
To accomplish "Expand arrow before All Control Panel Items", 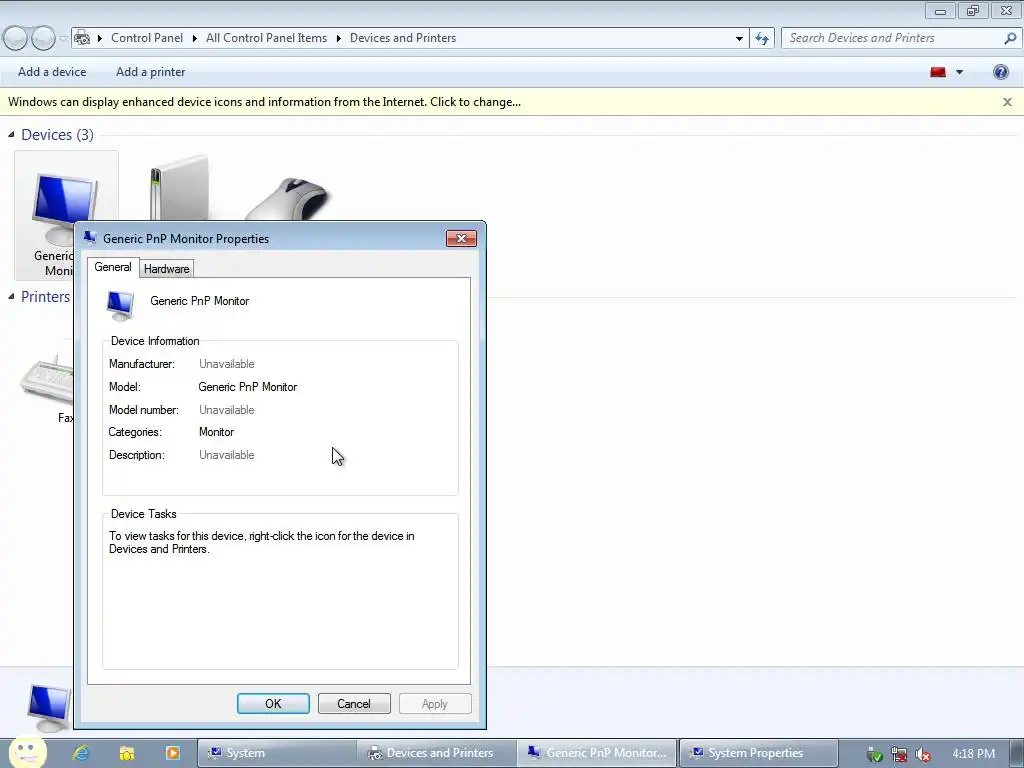I will point(195,38).
